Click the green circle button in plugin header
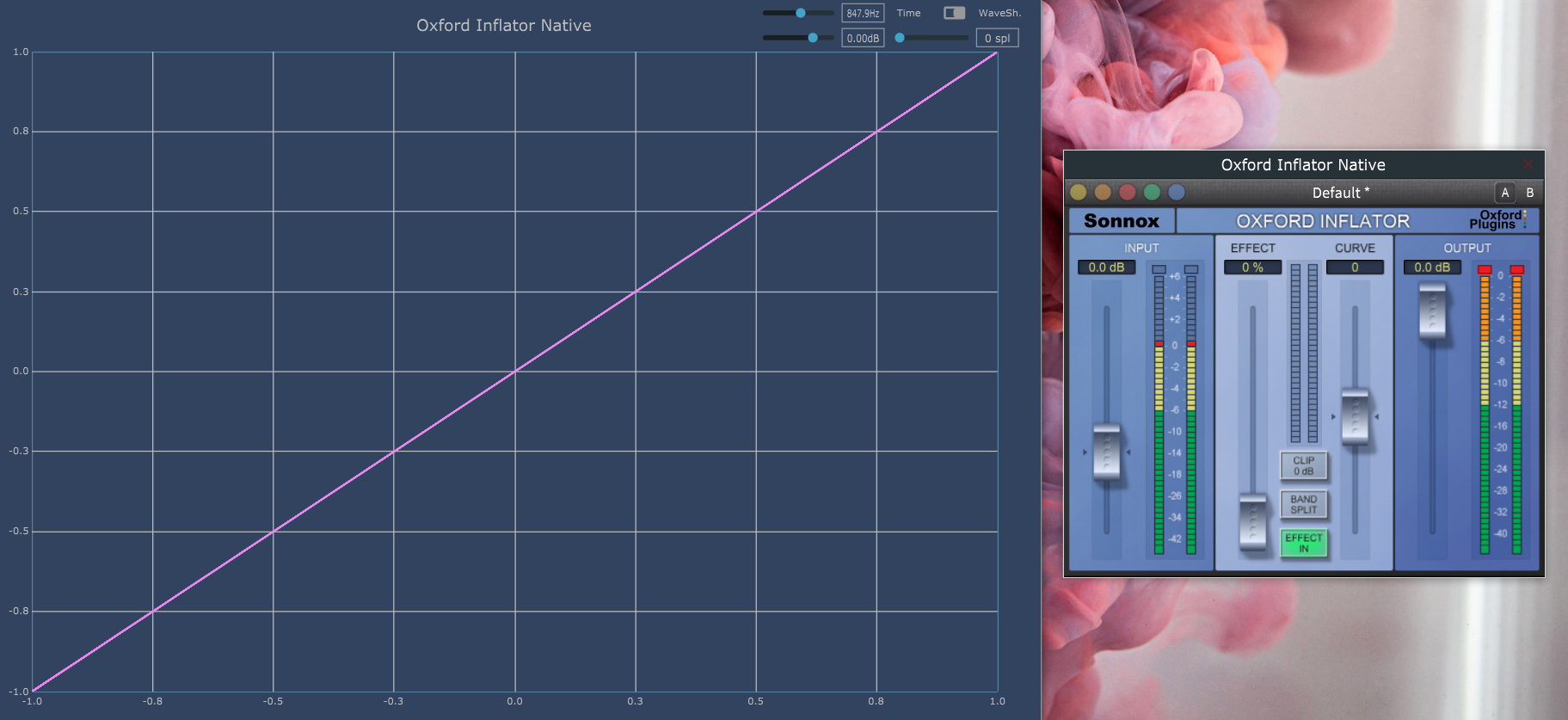Screen dimensions: 1568x720 (1153, 192)
